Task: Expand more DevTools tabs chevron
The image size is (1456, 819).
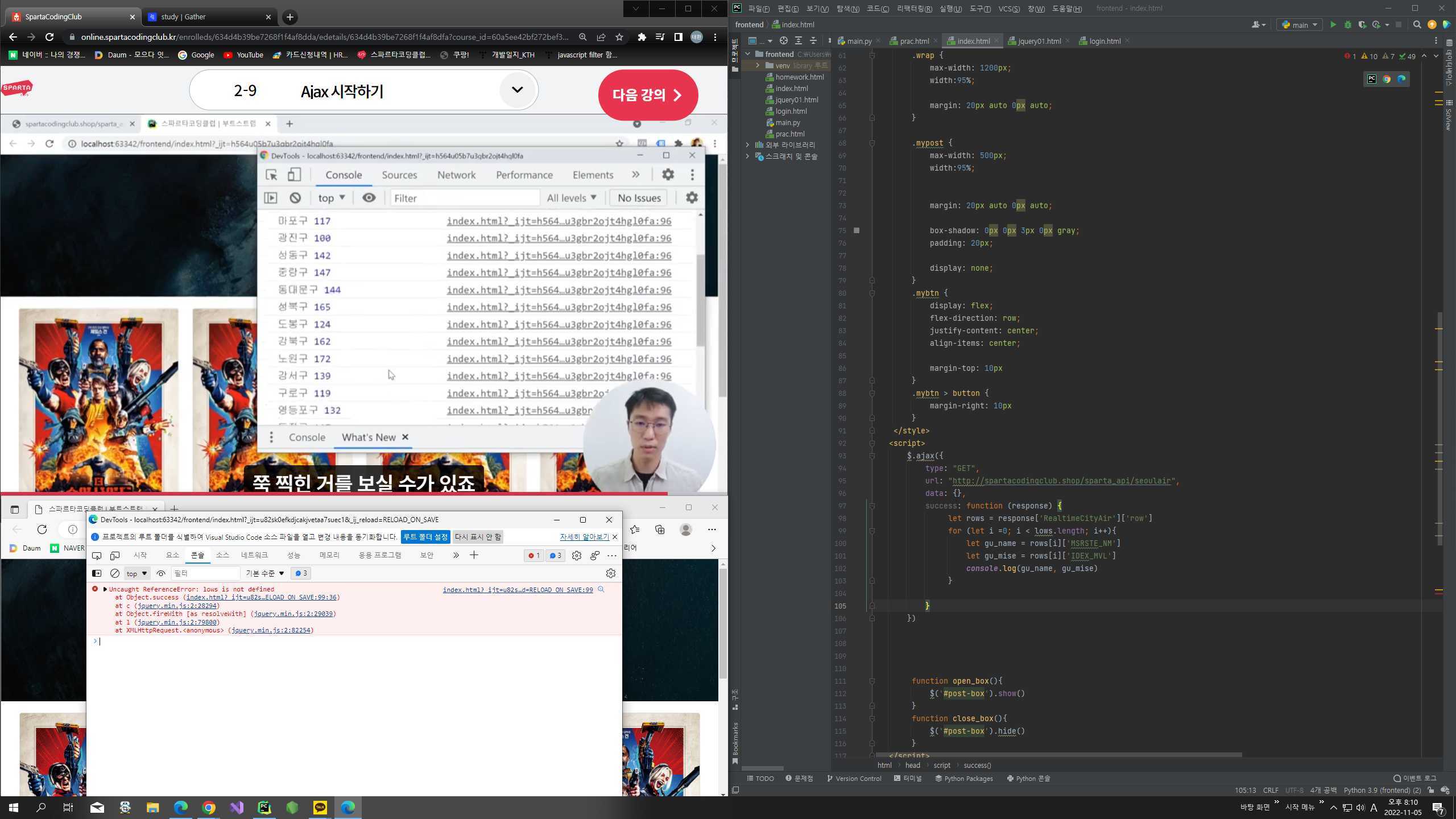Action: pyautogui.click(x=636, y=175)
